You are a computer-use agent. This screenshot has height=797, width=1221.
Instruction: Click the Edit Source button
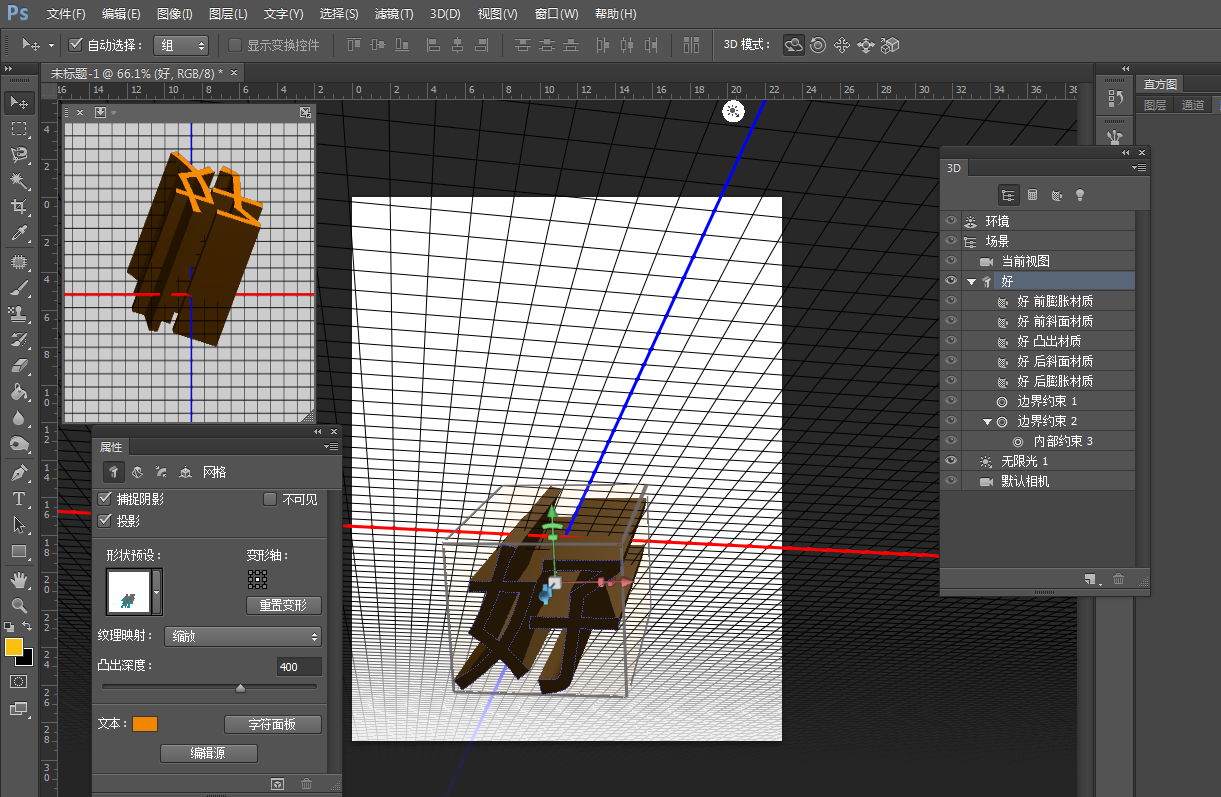[x=209, y=753]
